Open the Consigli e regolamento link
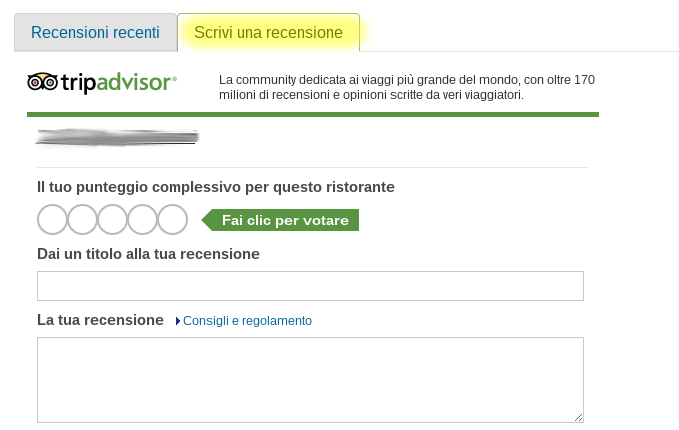The image size is (679, 430). coord(247,321)
